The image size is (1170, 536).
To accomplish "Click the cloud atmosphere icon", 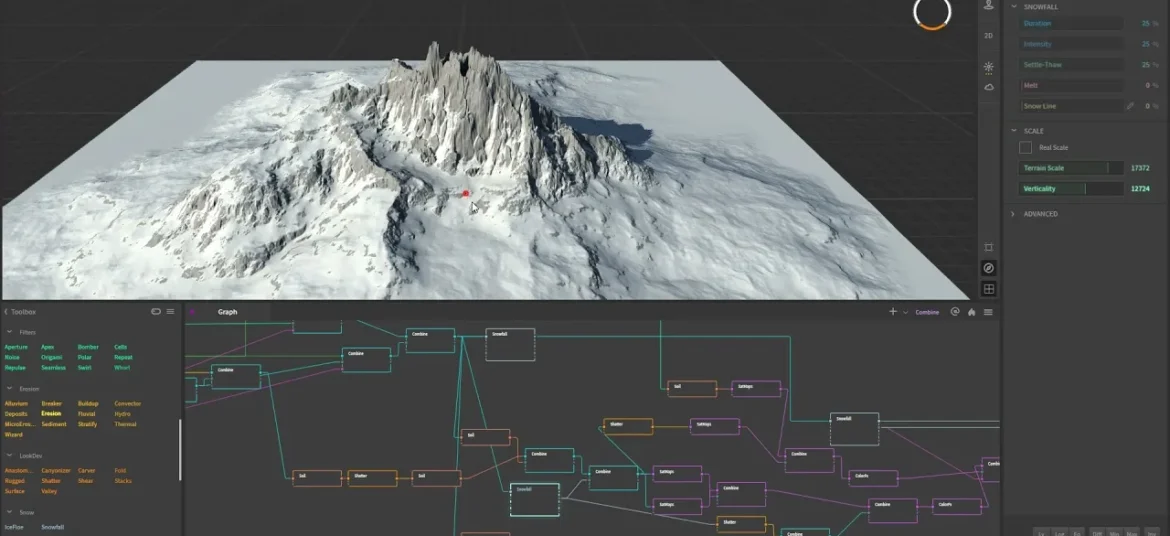I will coord(989,87).
